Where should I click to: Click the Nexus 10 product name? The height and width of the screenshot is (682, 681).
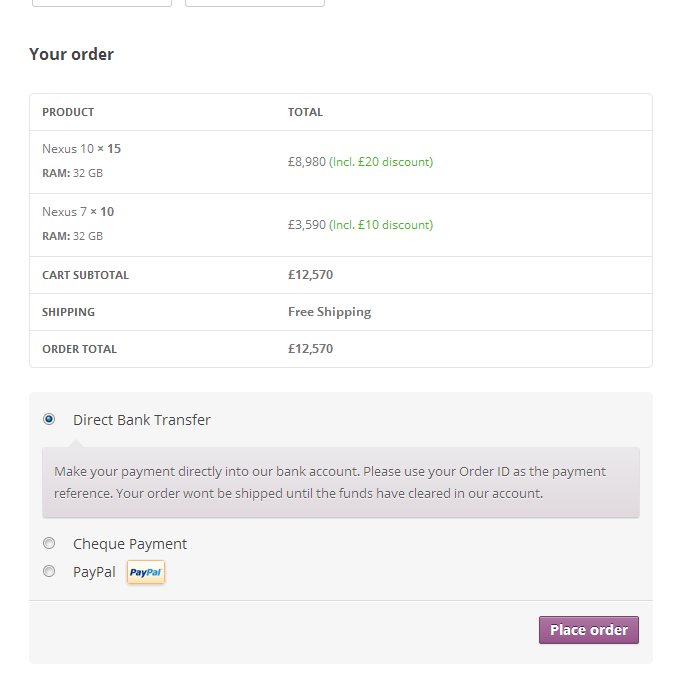pos(68,149)
